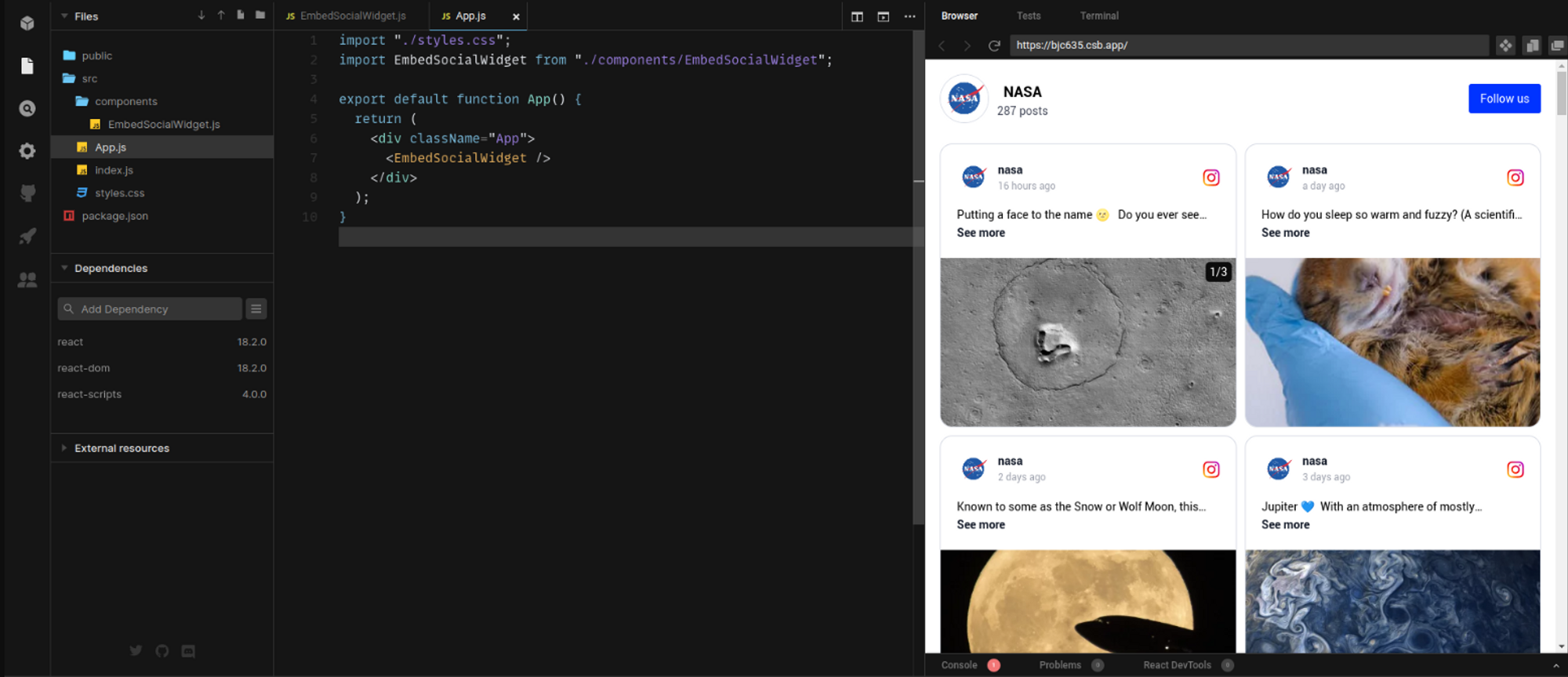Create a new file with Files header icon

point(241,15)
